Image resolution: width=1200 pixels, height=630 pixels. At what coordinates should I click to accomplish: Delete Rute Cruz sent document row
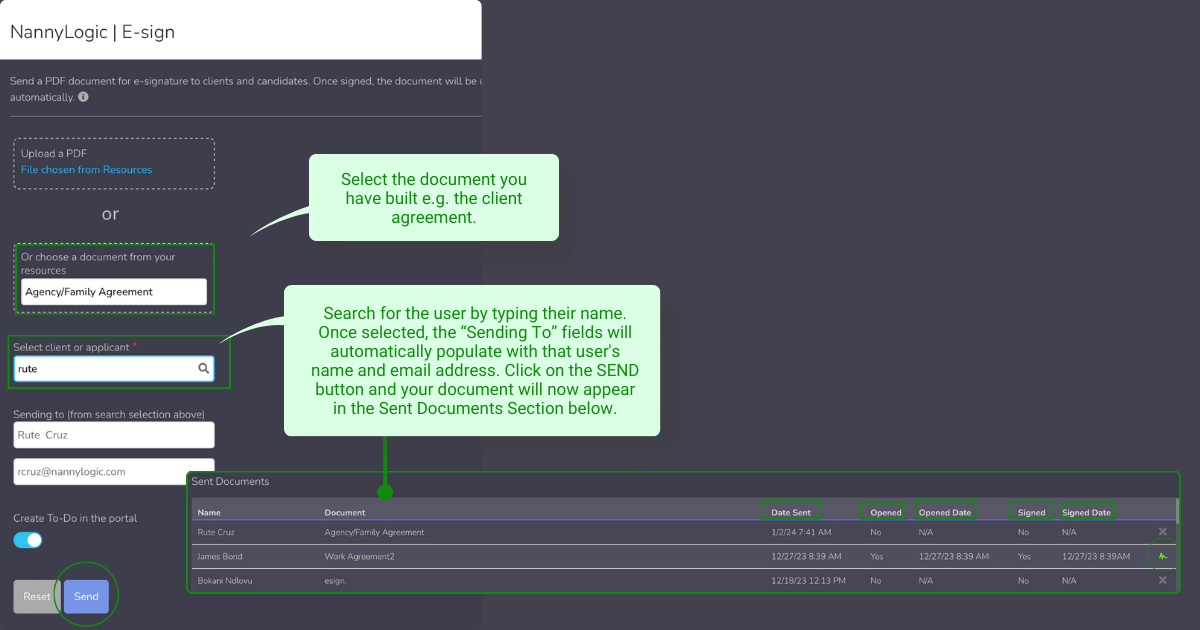[1162, 532]
